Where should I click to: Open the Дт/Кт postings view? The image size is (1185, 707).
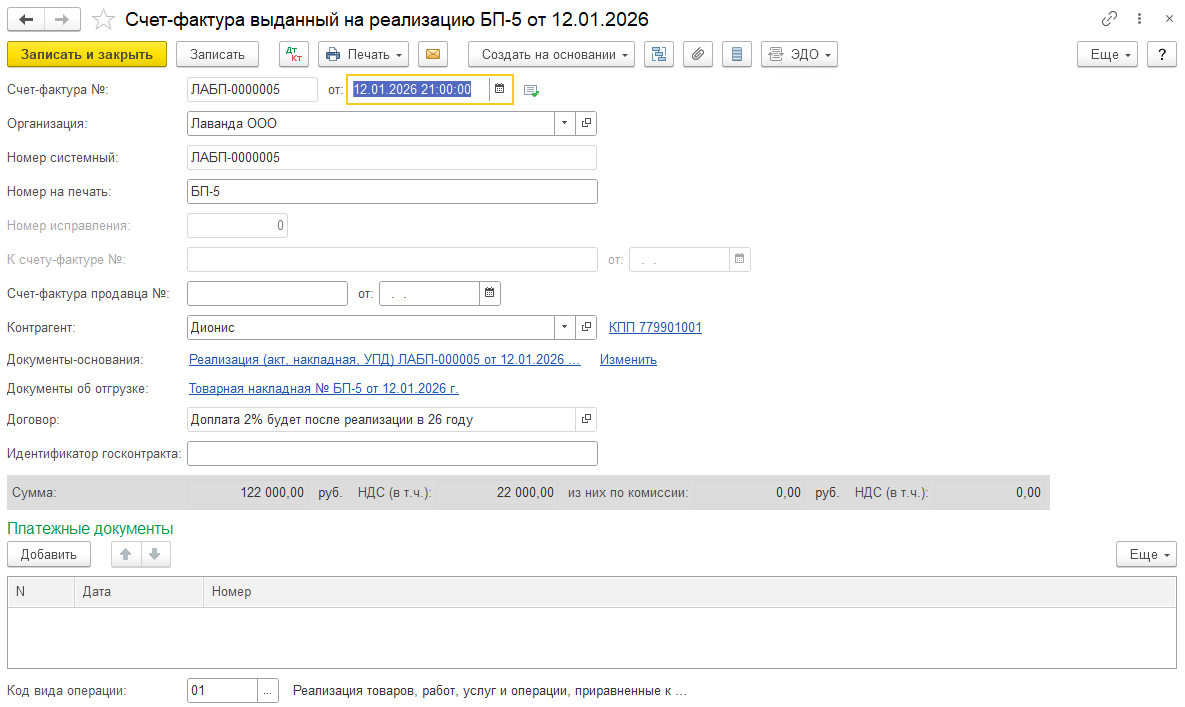[x=293, y=54]
